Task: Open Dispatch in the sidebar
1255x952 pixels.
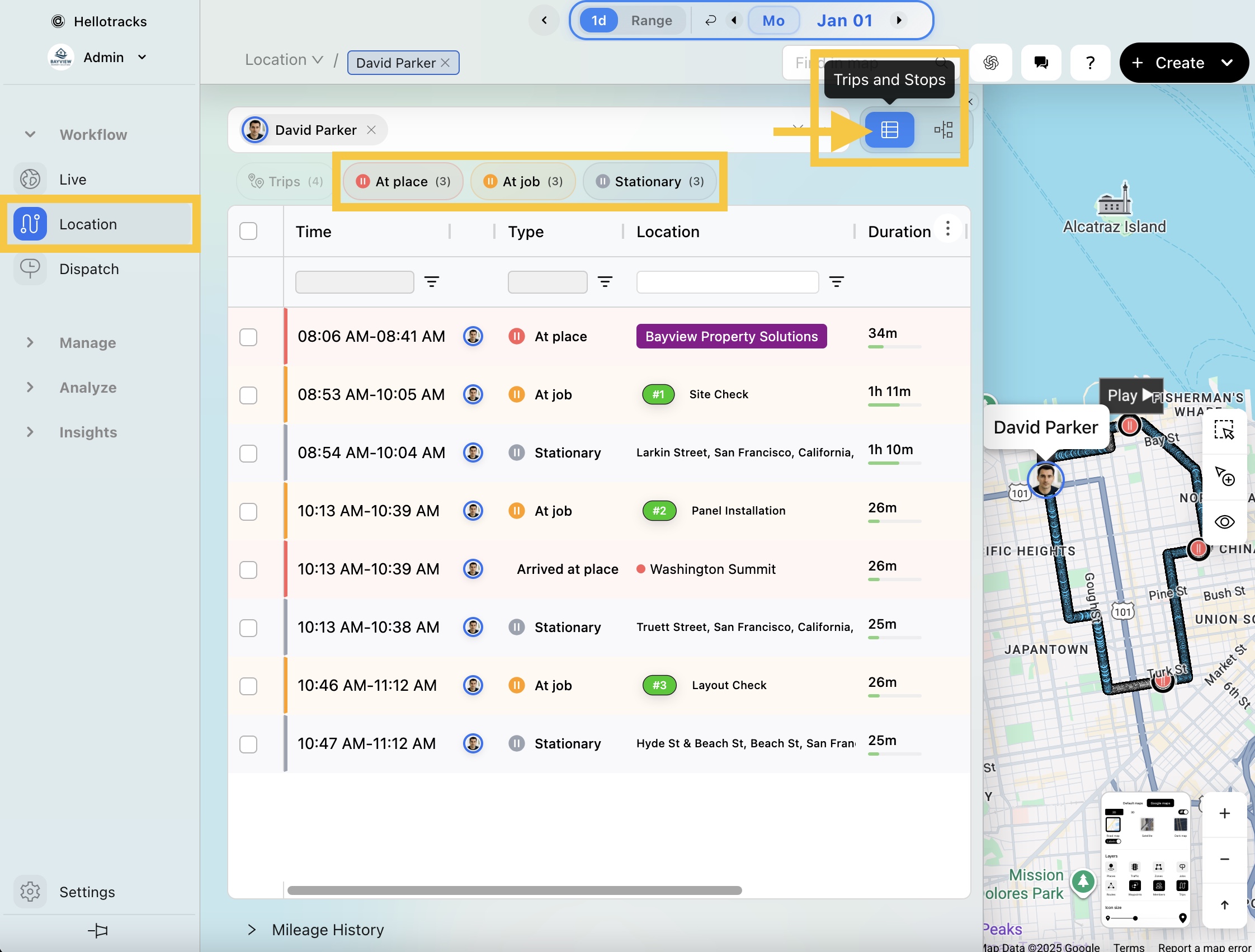Action: tap(89, 269)
